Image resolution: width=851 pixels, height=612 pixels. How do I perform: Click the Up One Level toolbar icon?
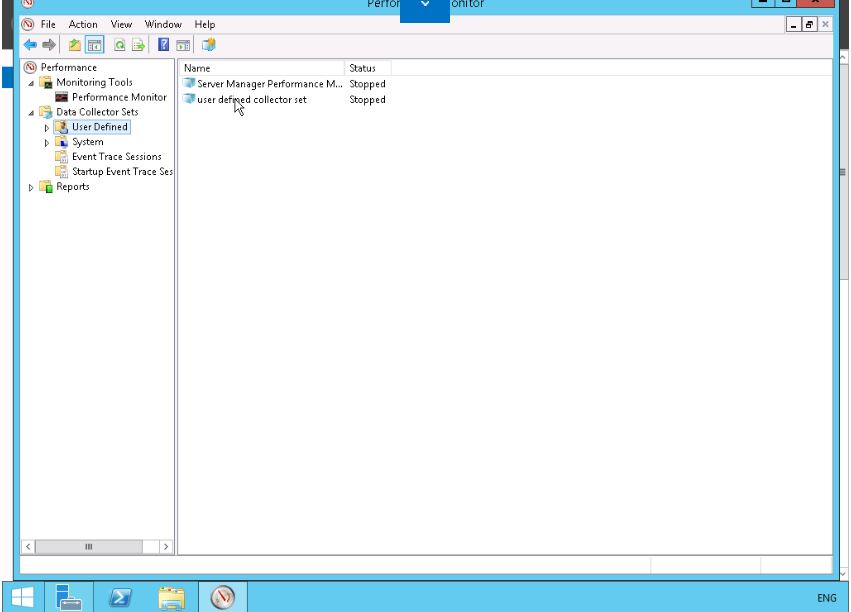coord(75,45)
